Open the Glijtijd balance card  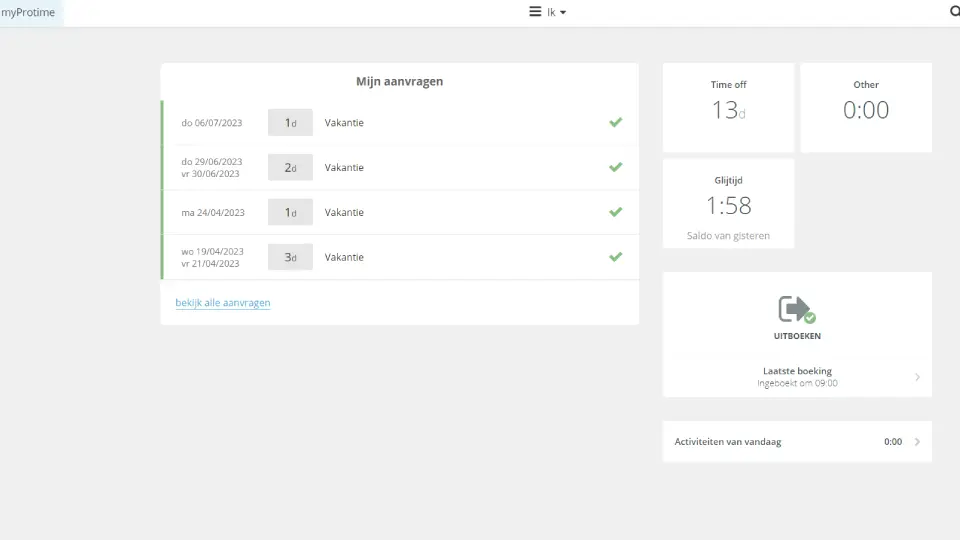click(x=729, y=203)
